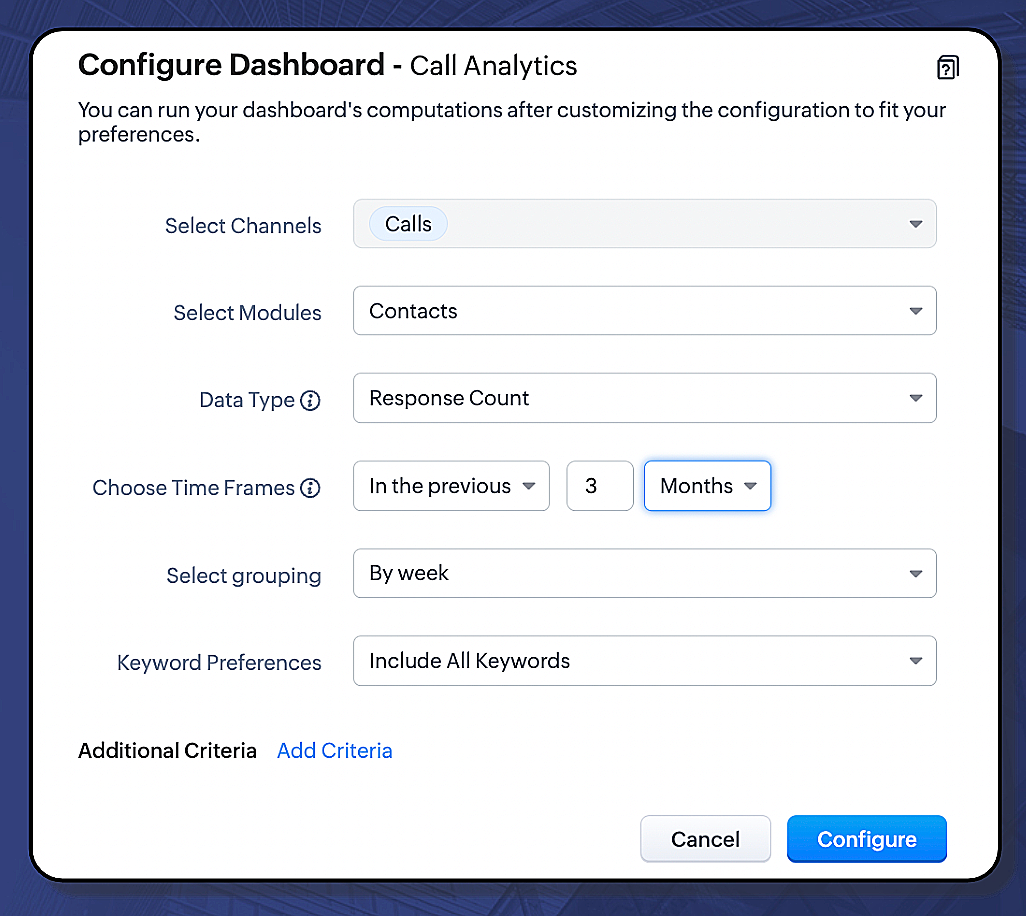Click the Data Type info icon
The width and height of the screenshot is (1026, 916).
[x=311, y=401]
